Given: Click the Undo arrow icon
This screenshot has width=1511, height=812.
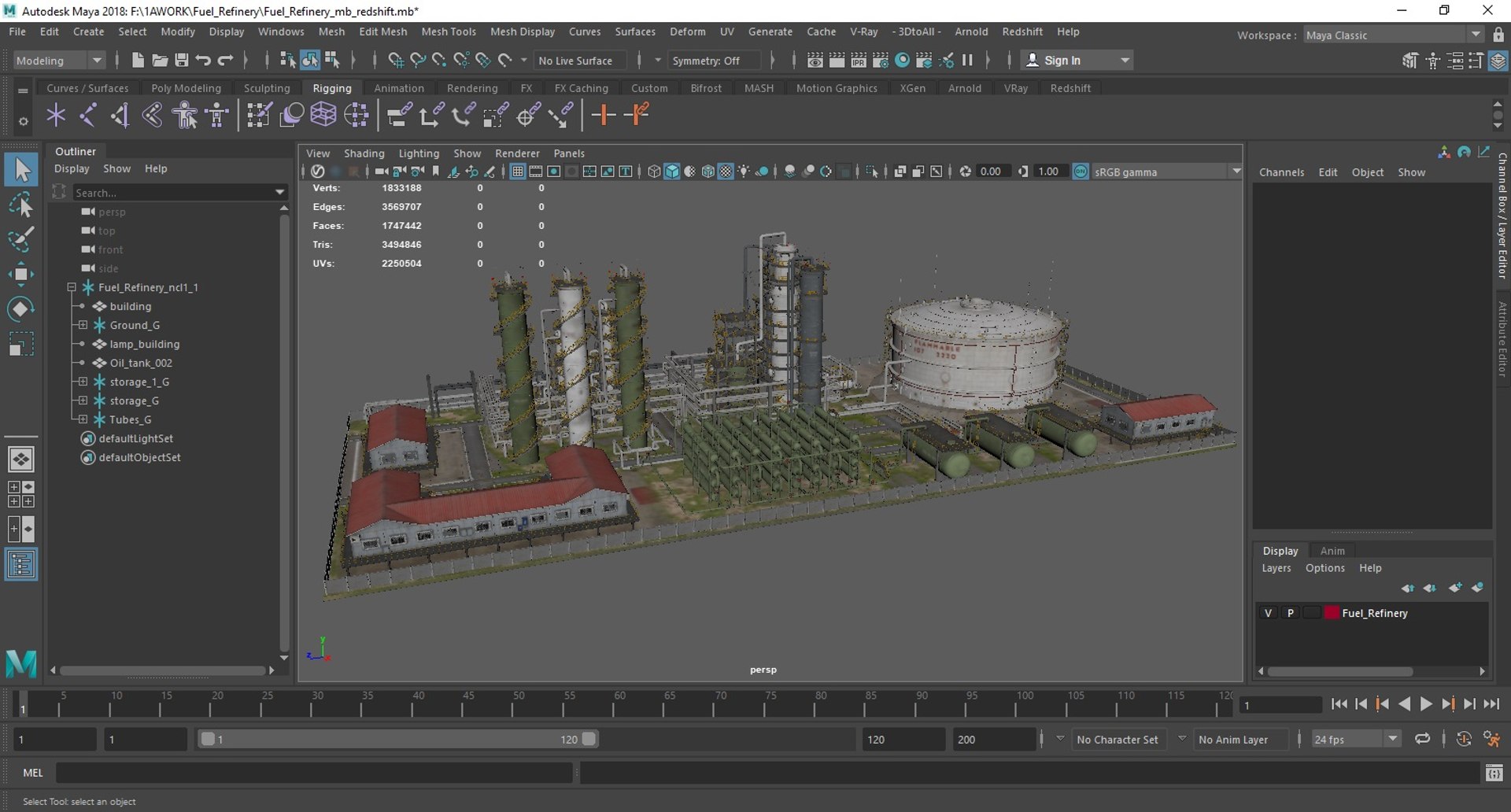Looking at the screenshot, I should pos(203,61).
